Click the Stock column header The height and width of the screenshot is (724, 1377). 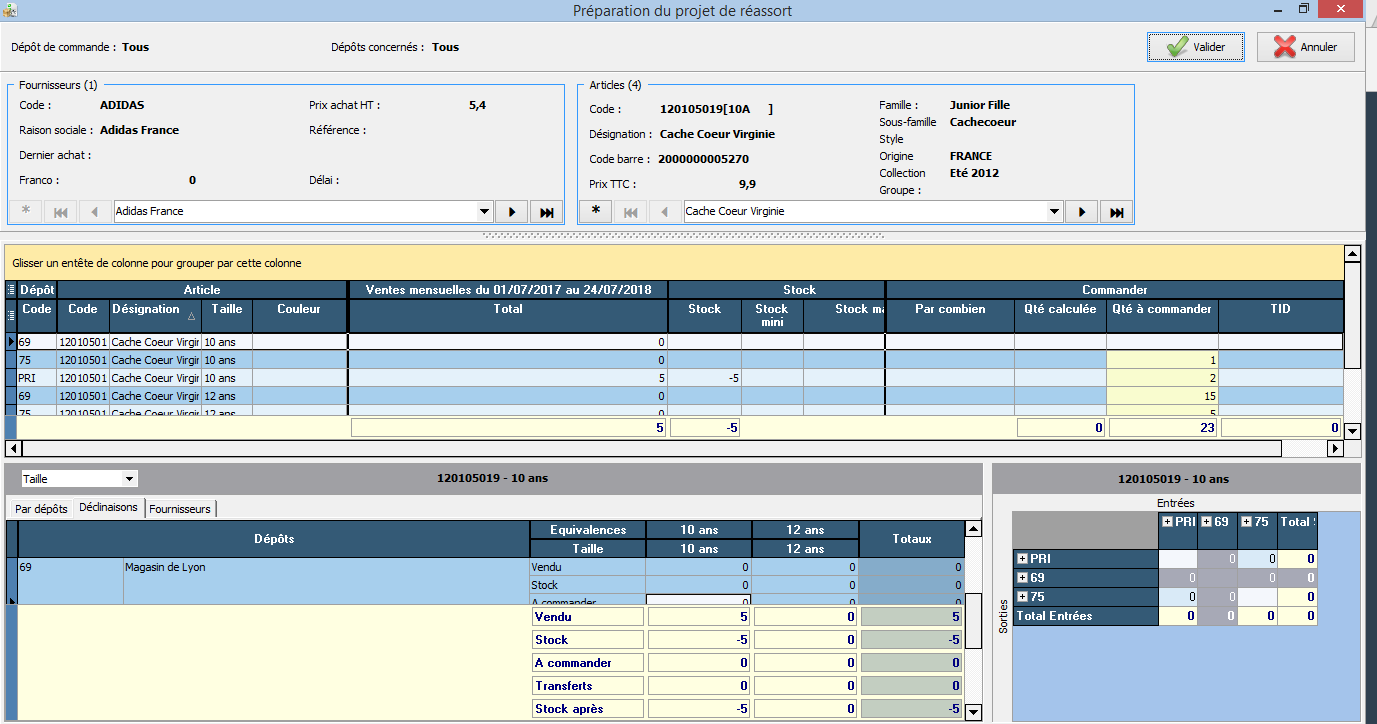704,310
